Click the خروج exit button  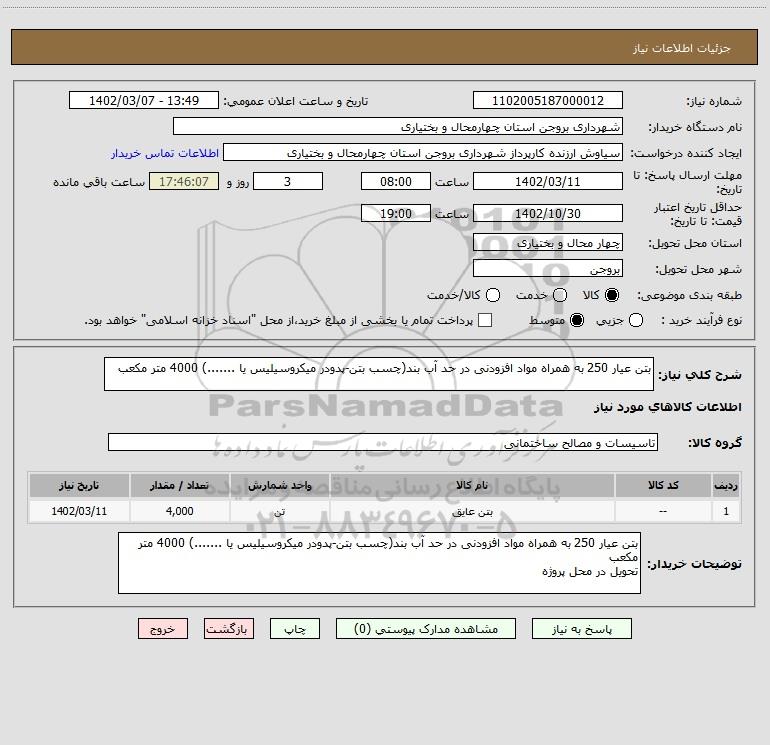point(163,629)
